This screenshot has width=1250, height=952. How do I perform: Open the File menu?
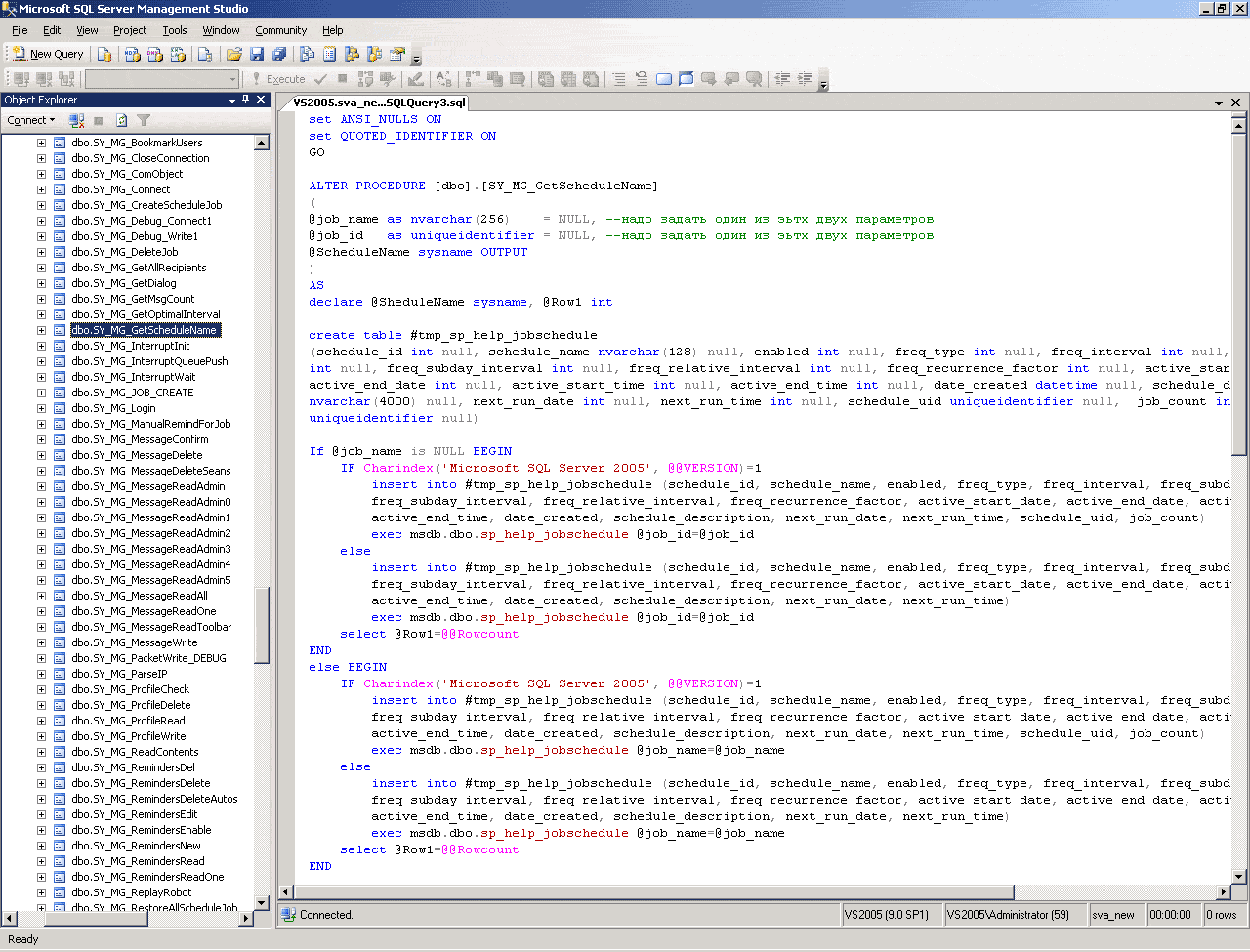pyautogui.click(x=20, y=30)
